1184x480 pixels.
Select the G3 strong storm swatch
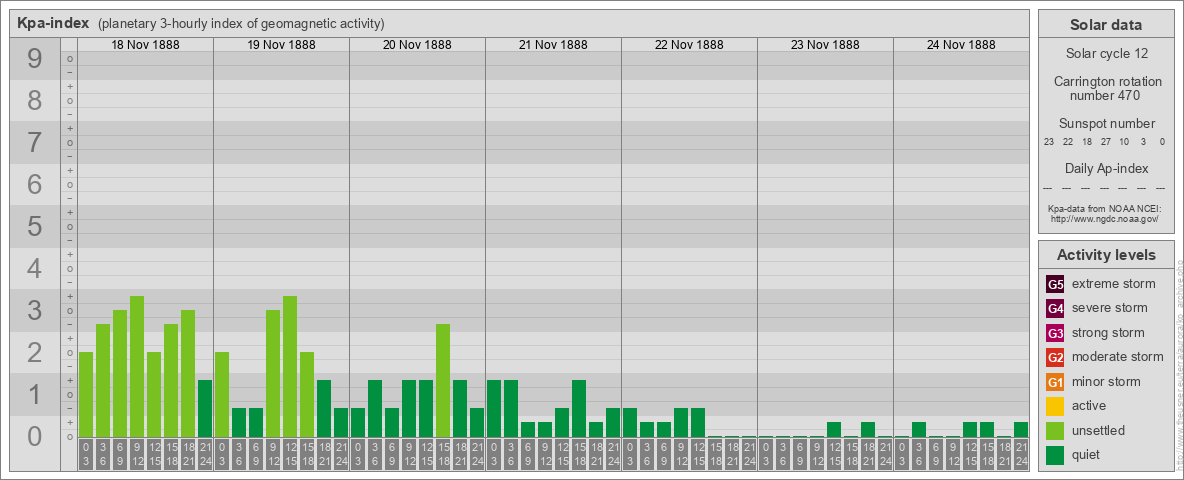[1055, 333]
